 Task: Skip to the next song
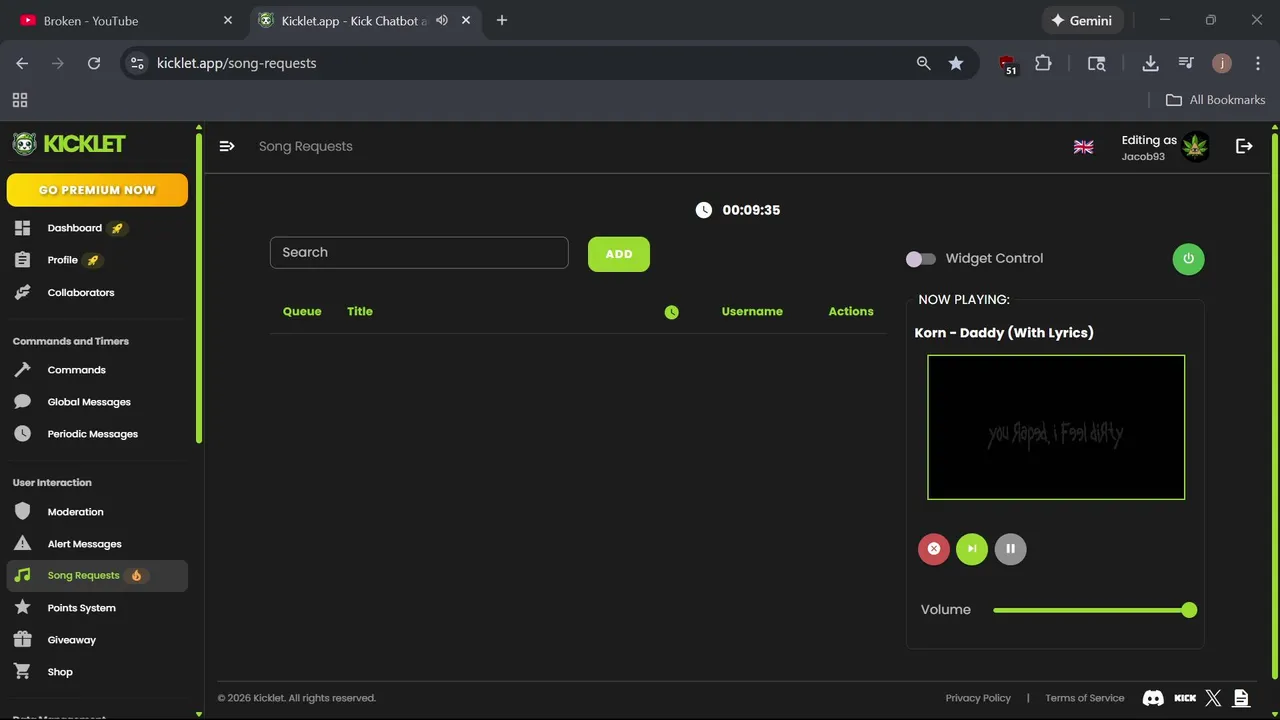point(972,549)
